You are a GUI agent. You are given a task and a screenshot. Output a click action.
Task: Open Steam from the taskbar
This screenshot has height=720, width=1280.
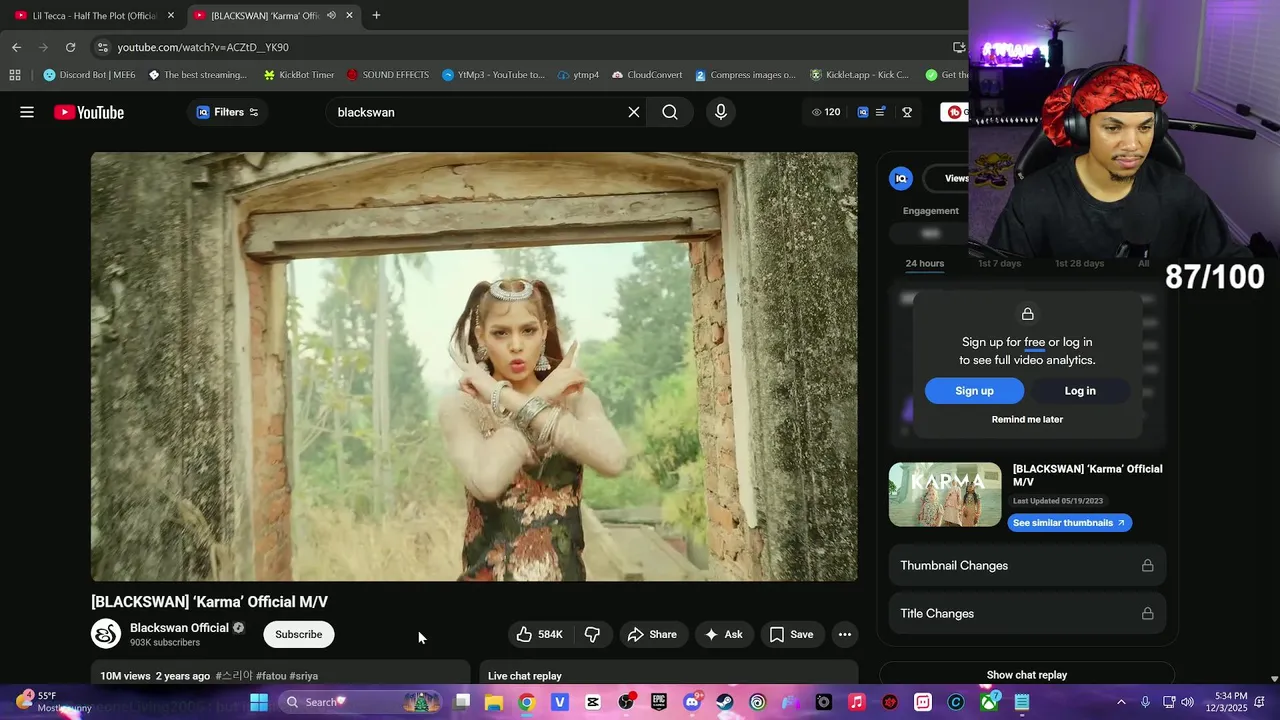(725, 702)
